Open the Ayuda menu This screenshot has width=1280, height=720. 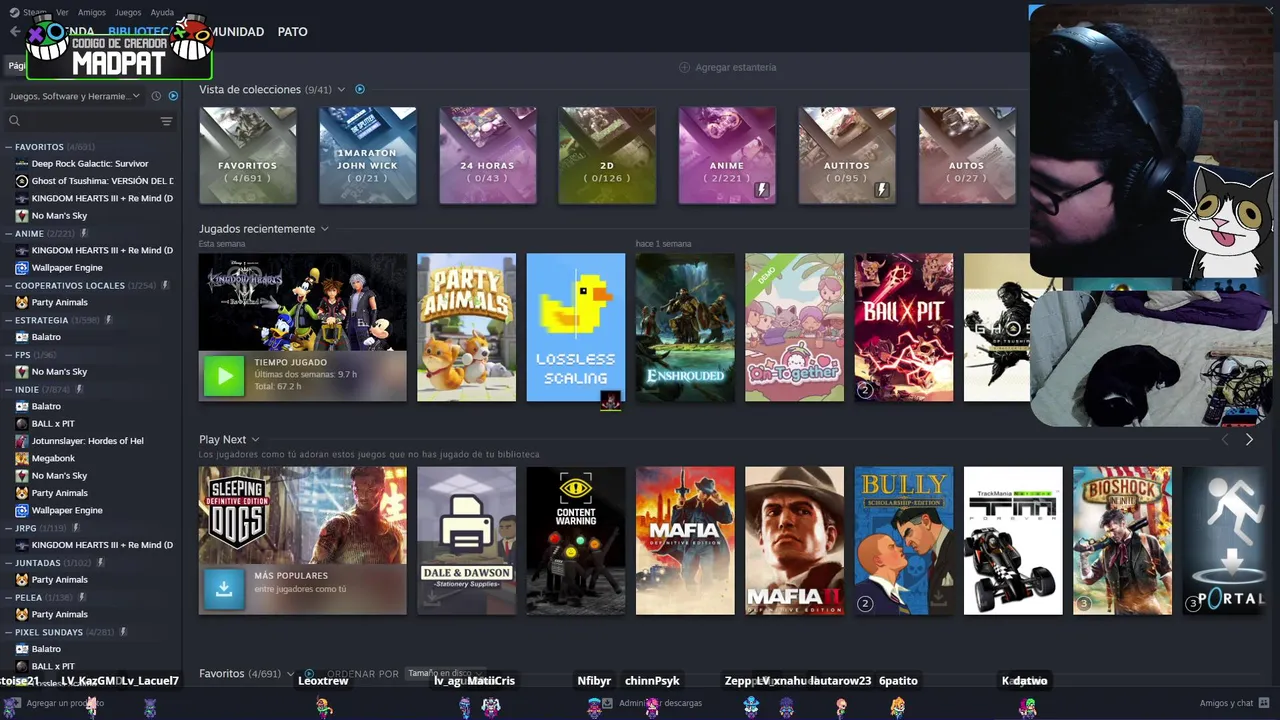[x=162, y=12]
